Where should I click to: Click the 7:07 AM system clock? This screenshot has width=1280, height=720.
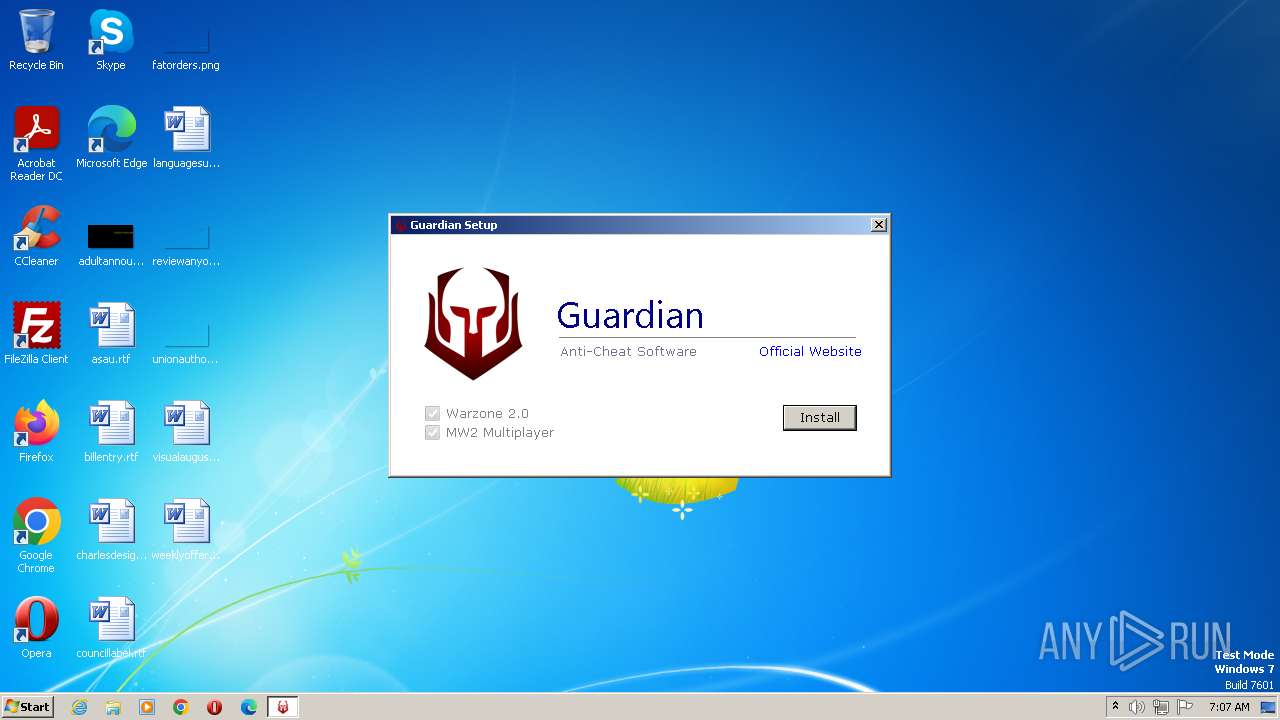(1229, 707)
